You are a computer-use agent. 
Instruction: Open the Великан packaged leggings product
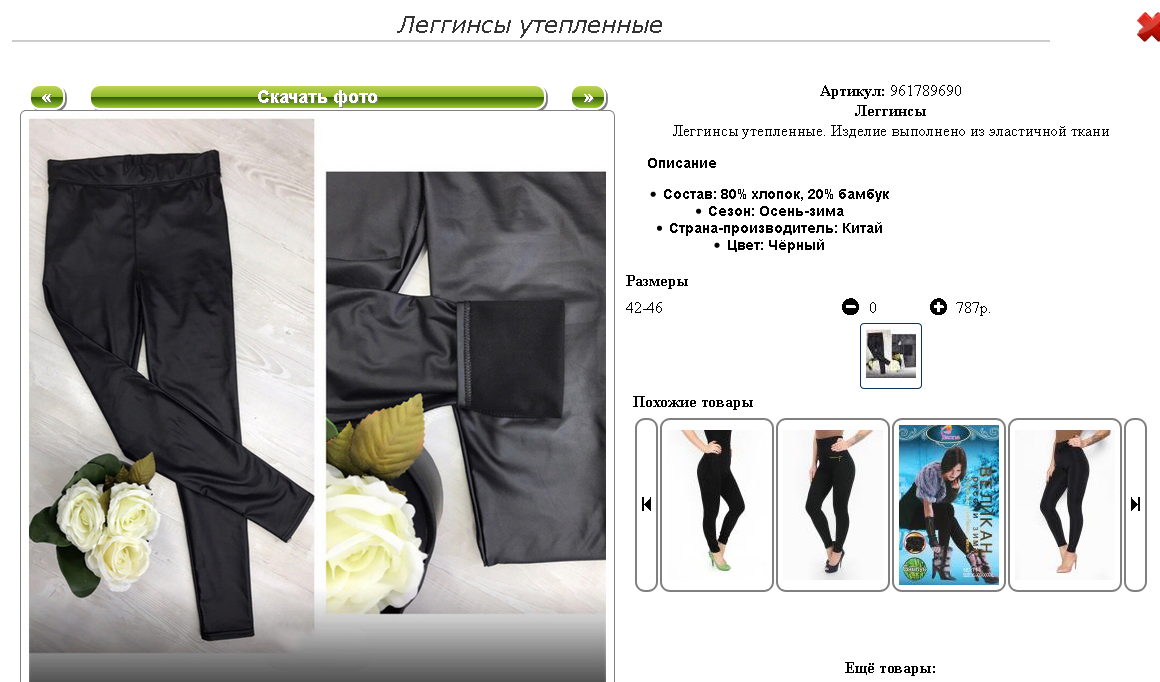point(948,504)
